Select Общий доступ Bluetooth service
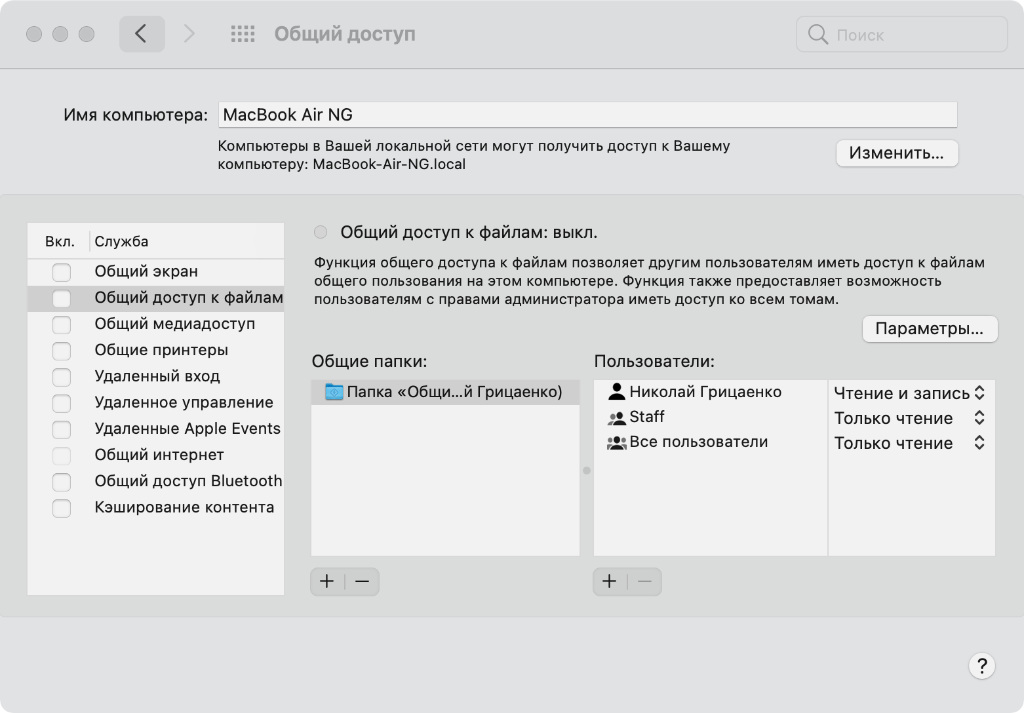The width and height of the screenshot is (1024, 713). click(x=188, y=481)
